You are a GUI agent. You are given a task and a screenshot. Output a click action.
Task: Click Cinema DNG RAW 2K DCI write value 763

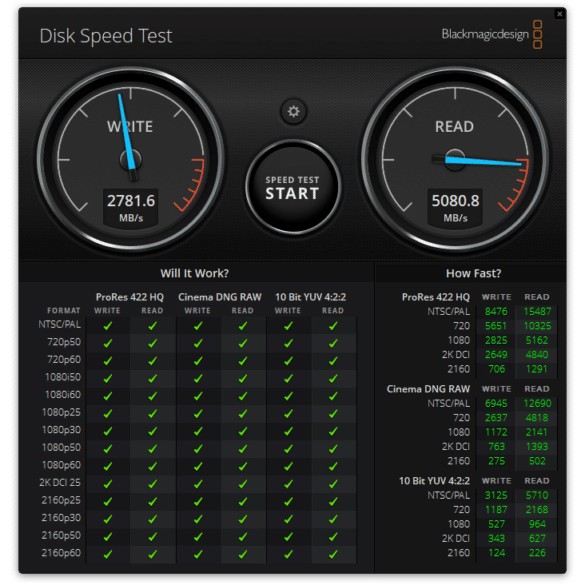[497, 447]
